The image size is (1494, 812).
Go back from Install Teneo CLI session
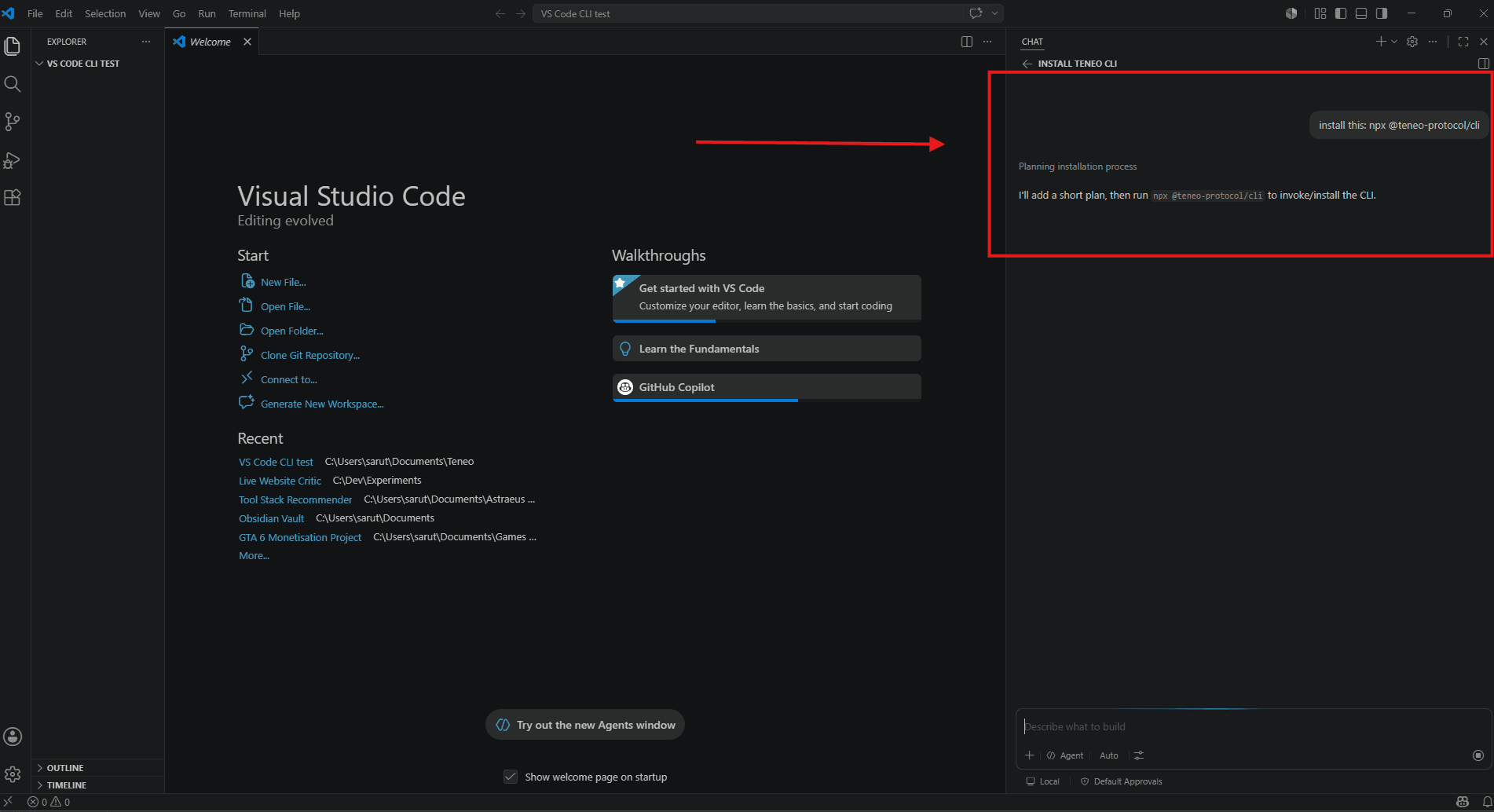pyautogui.click(x=1027, y=64)
